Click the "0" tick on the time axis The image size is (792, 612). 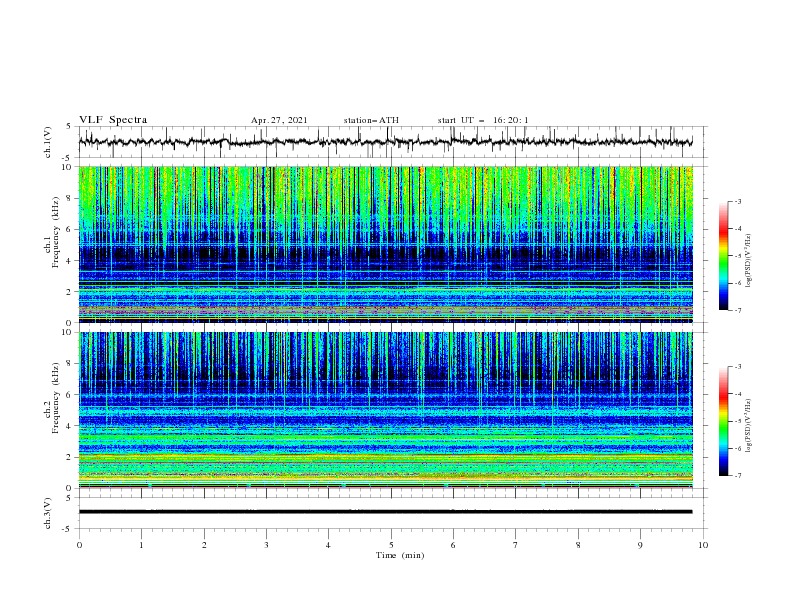pos(79,545)
